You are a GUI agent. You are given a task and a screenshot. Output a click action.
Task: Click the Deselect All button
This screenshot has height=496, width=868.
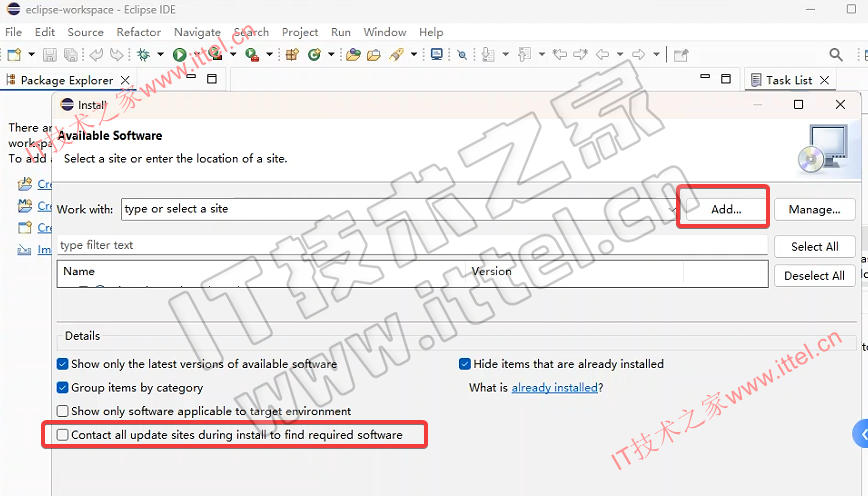[814, 276]
